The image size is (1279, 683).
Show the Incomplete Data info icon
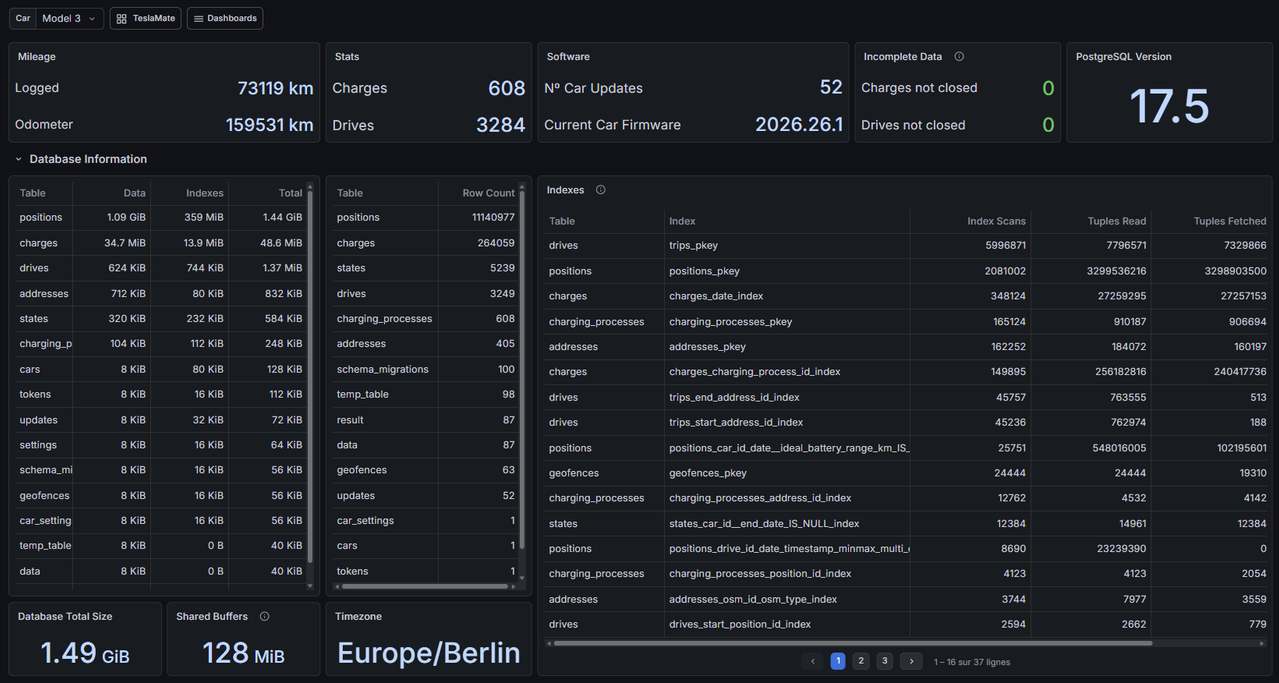959,57
